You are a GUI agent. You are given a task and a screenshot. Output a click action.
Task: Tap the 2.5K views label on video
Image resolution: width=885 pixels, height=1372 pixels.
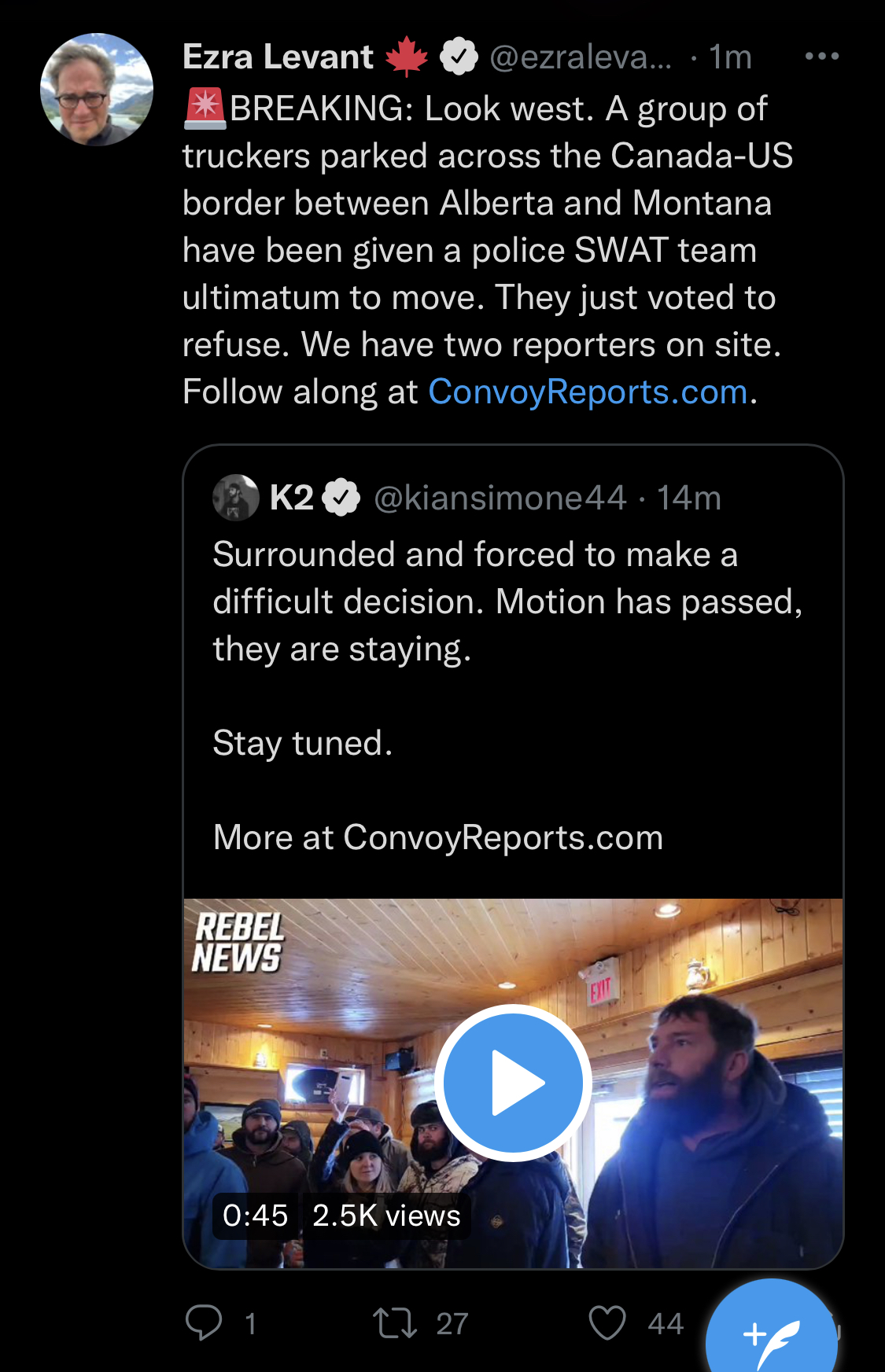click(386, 1216)
